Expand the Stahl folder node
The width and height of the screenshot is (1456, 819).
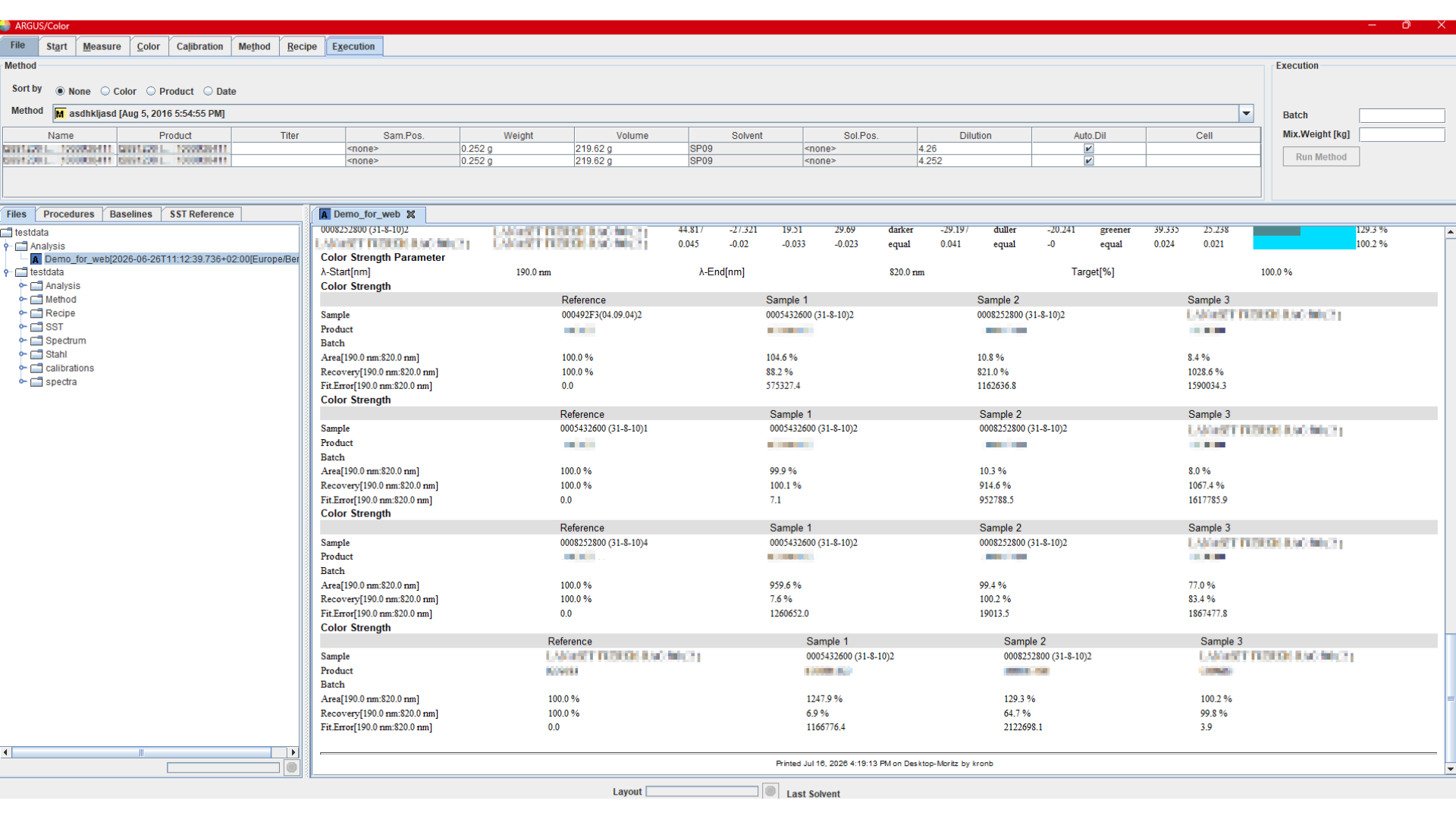(22, 354)
